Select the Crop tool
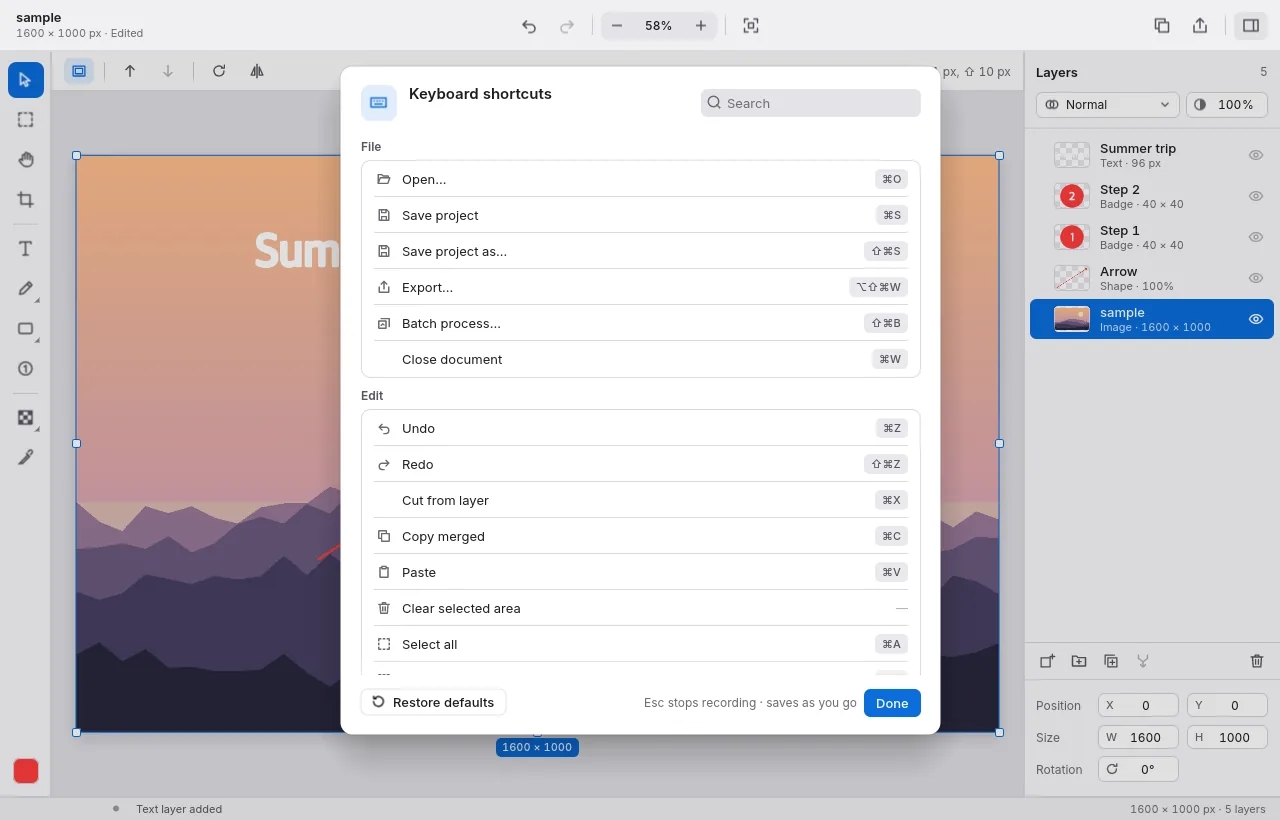This screenshot has width=1280, height=820. coord(26,200)
